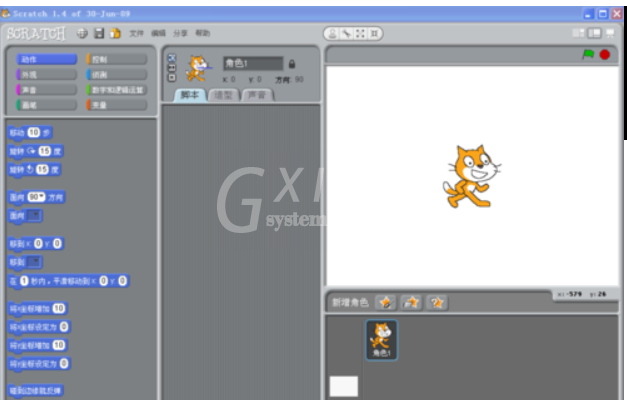Click the seconds value in glide block
The width and height of the screenshot is (627, 400).
[24, 281]
